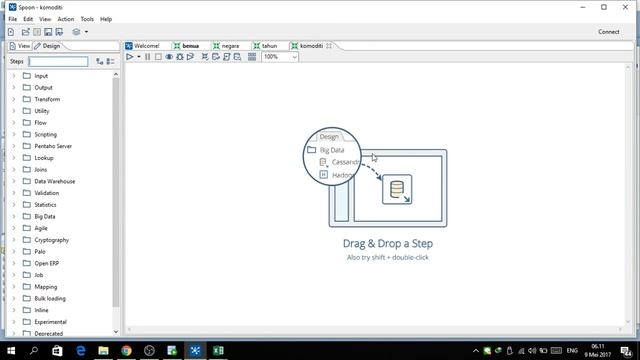This screenshot has height=360, width=640.
Task: Select the Pentaho Server folder icon
Action: (27, 146)
